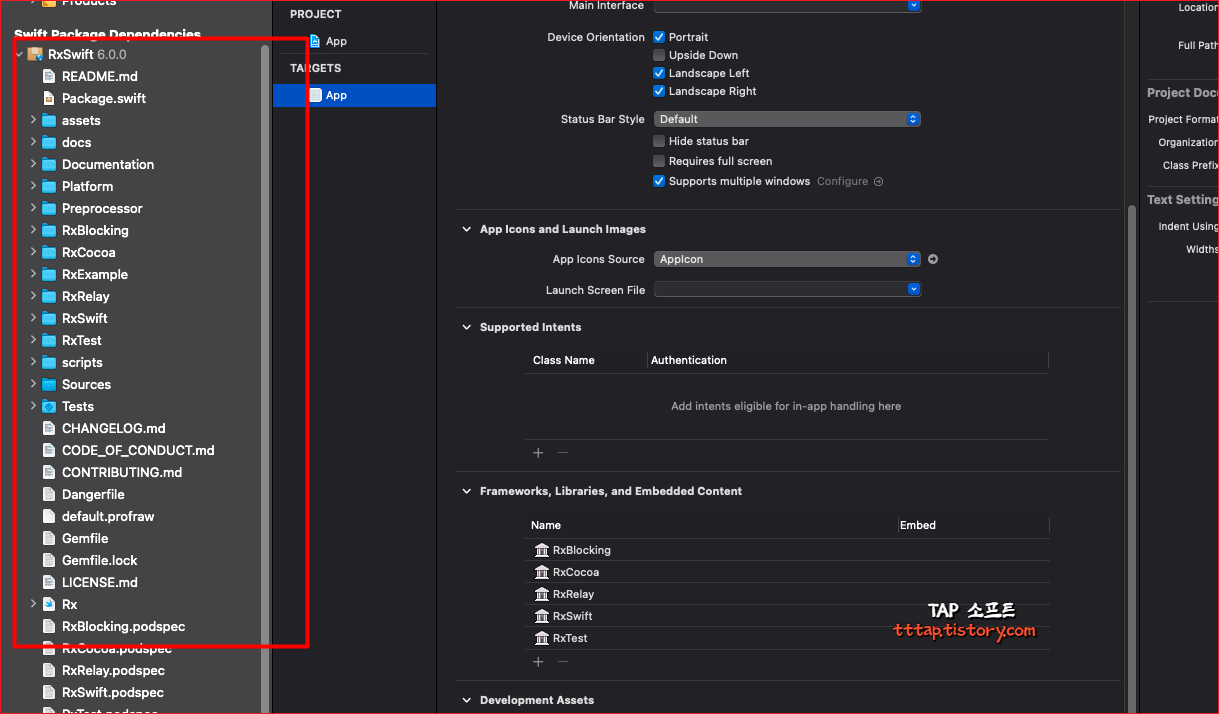Click the assets folder icon
1219x714 pixels.
(x=49, y=120)
